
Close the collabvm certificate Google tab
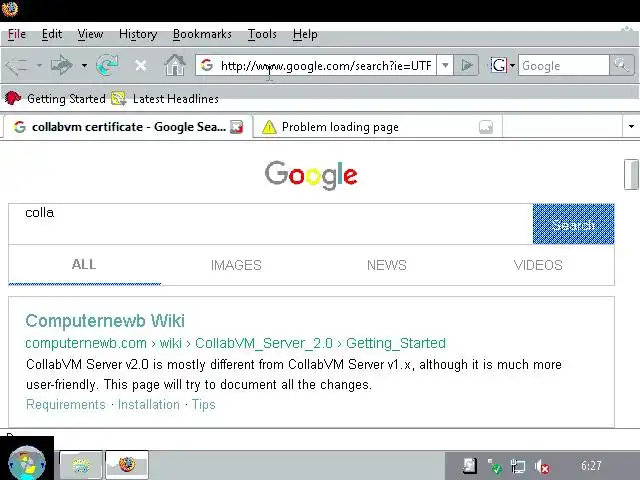[237, 127]
